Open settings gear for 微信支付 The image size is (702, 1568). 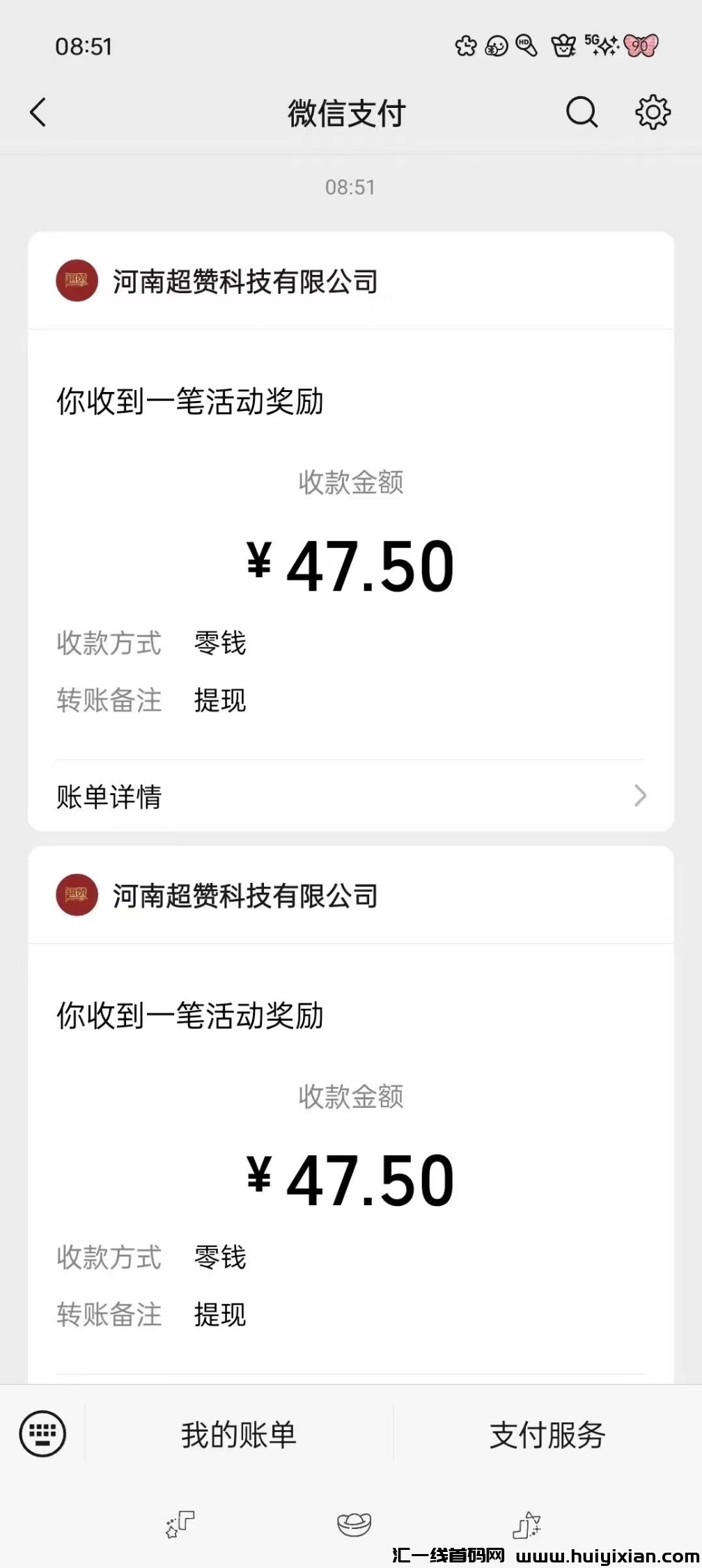pyautogui.click(x=653, y=112)
